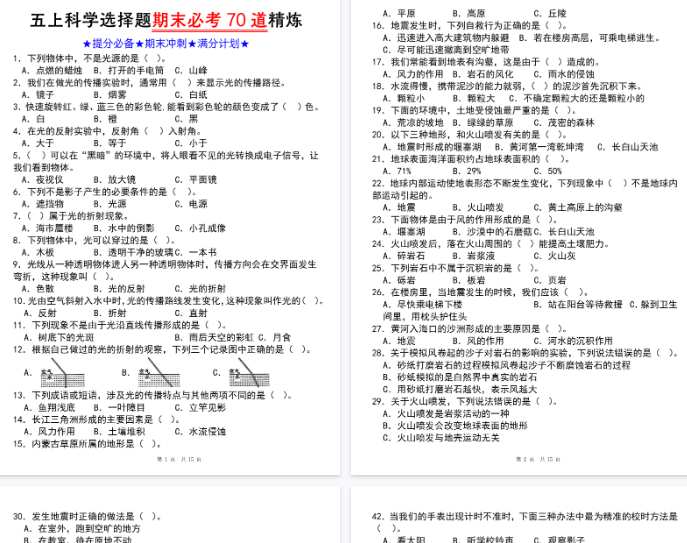Select option "B. 橙" in question 3
The image size is (687, 543).
point(105,119)
